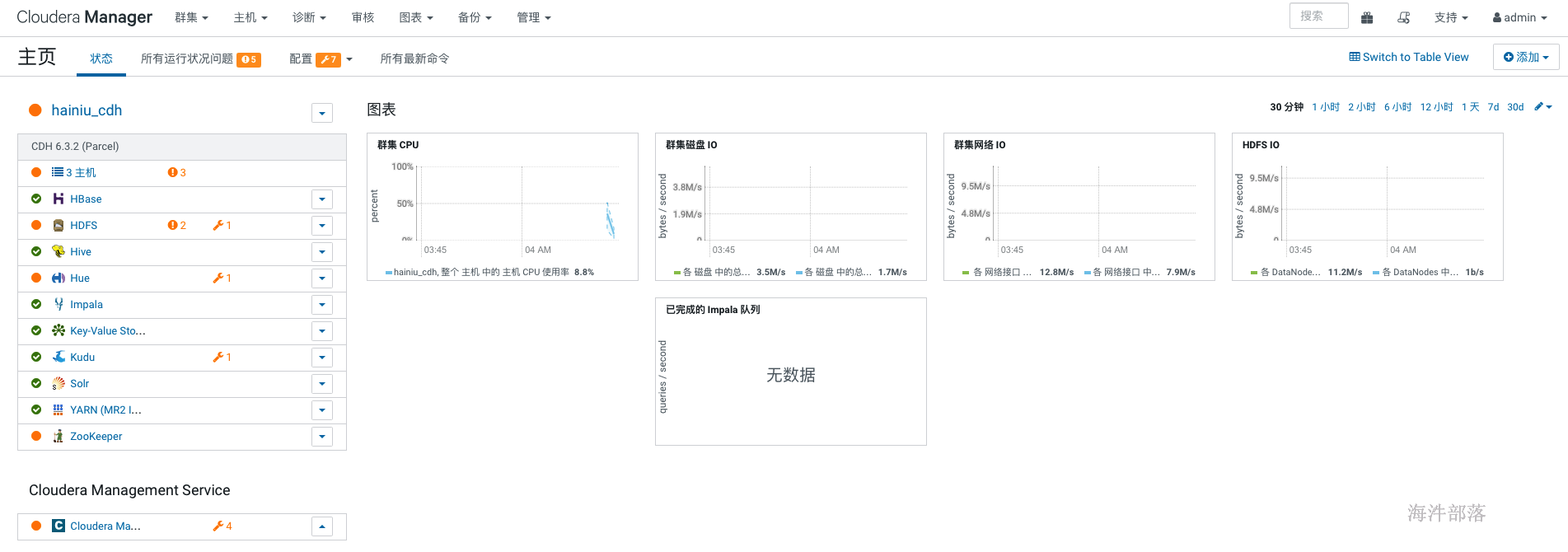Open the Kudu actions dropdown
This screenshot has width=1568, height=552.
click(322, 358)
